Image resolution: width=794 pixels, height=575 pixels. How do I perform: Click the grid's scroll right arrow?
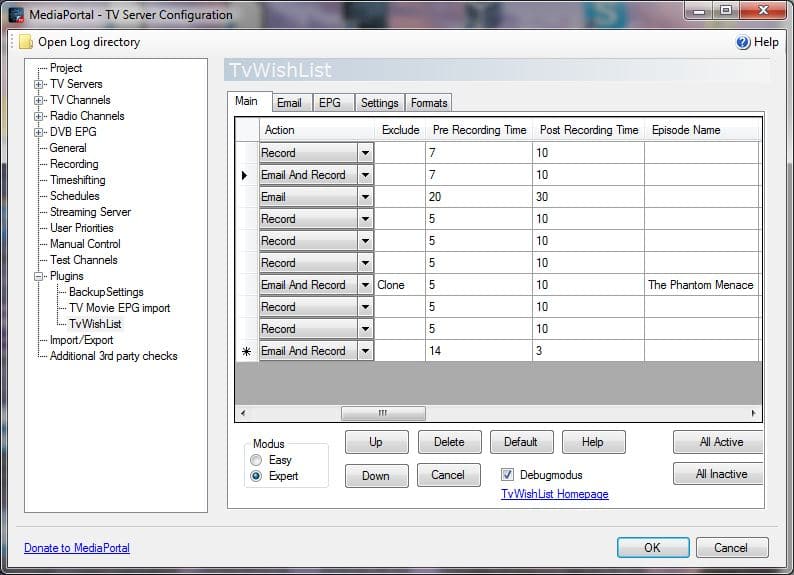[x=753, y=413]
